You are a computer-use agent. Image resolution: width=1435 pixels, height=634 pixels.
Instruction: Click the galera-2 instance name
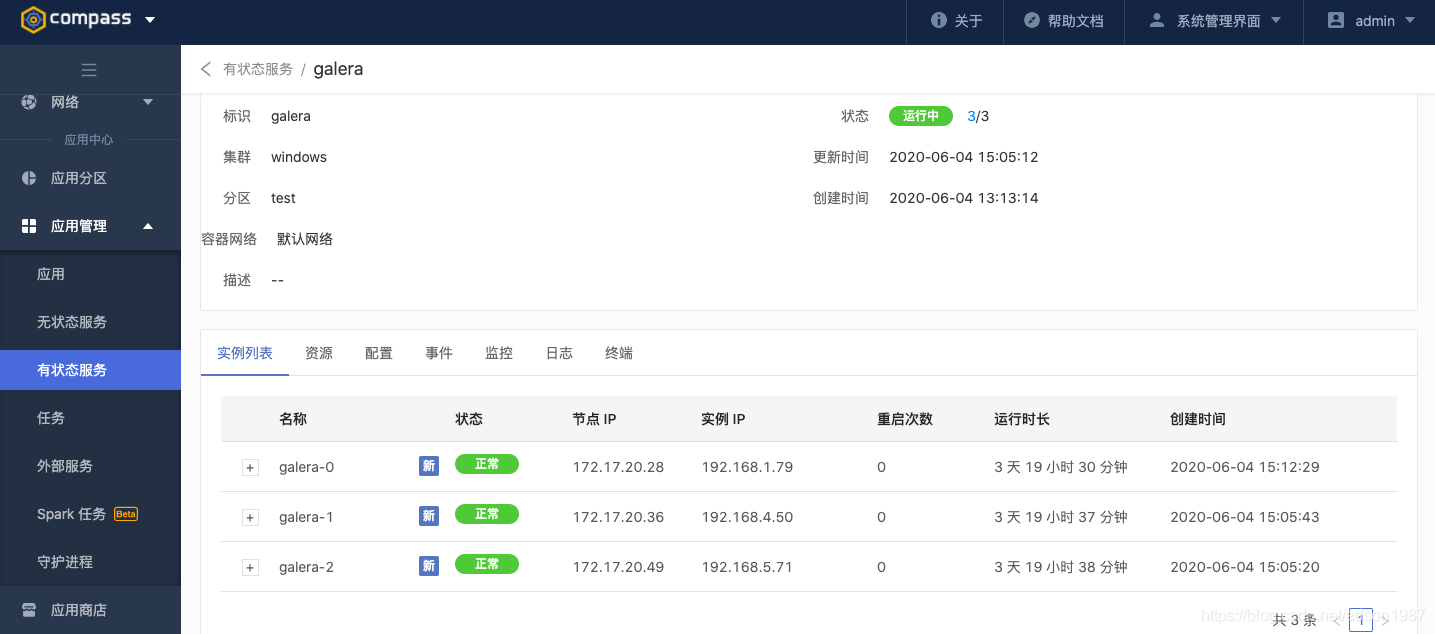[307, 567]
